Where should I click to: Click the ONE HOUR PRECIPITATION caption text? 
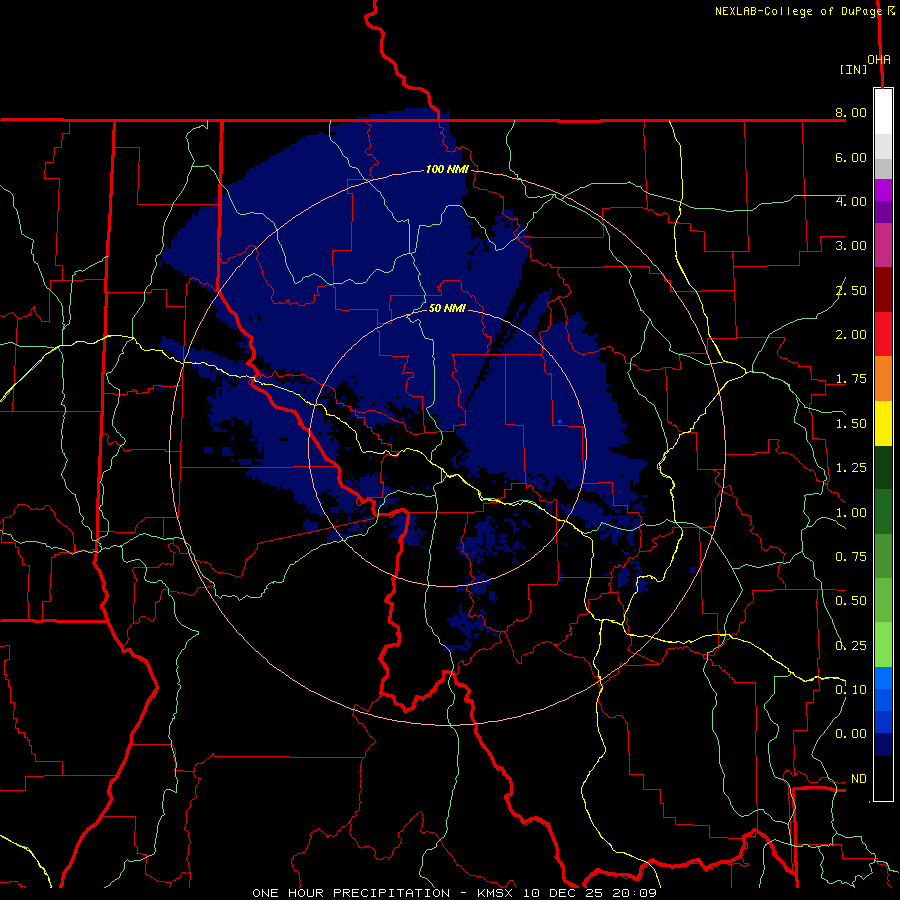pos(351,893)
